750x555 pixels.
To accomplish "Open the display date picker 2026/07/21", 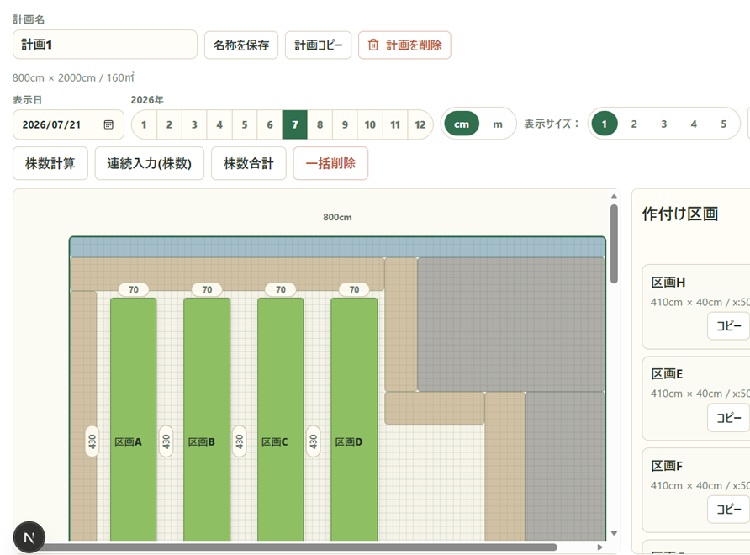I will [x=68, y=125].
